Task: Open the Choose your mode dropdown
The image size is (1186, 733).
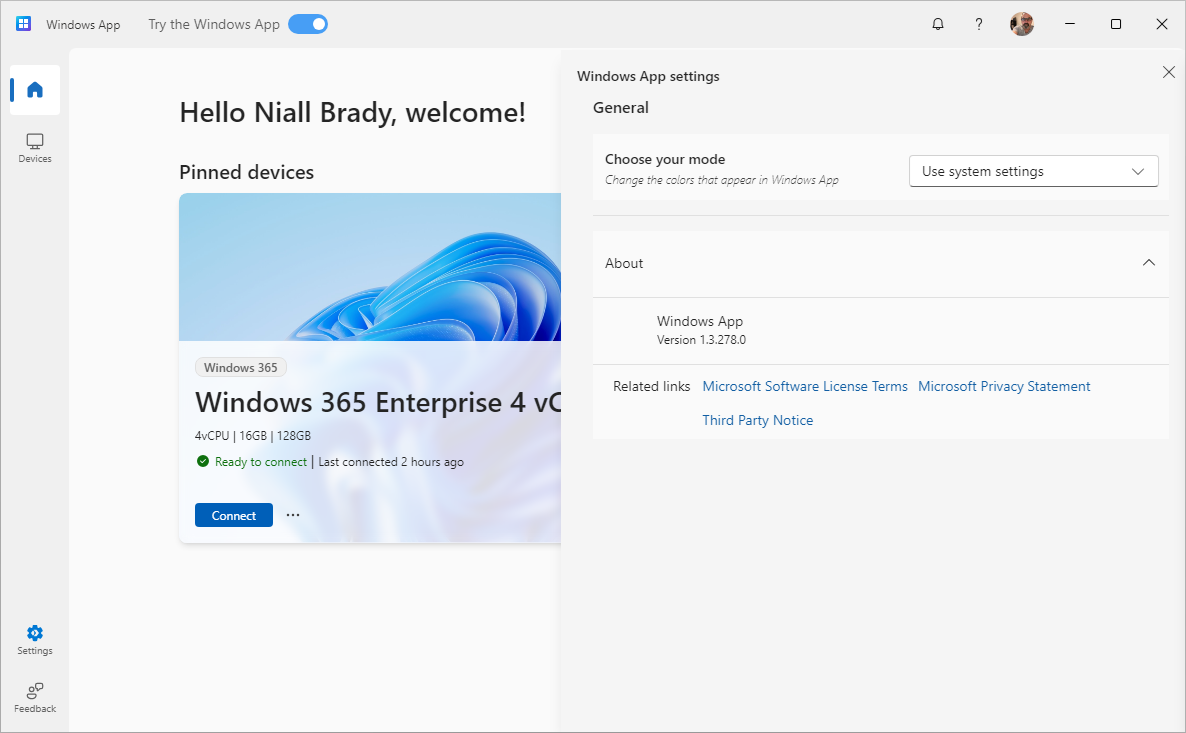Action: coord(1033,171)
